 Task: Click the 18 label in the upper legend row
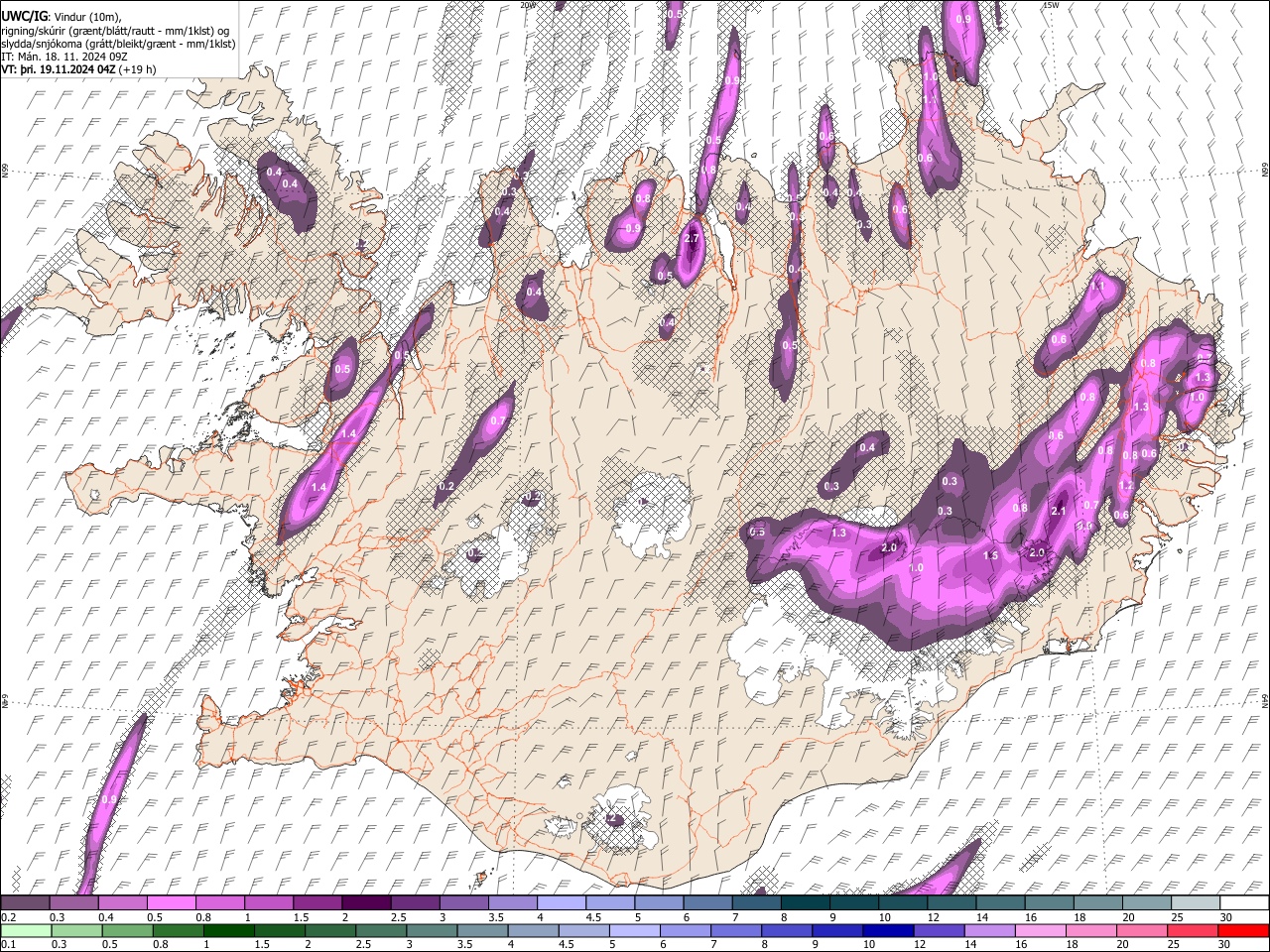(1080, 917)
